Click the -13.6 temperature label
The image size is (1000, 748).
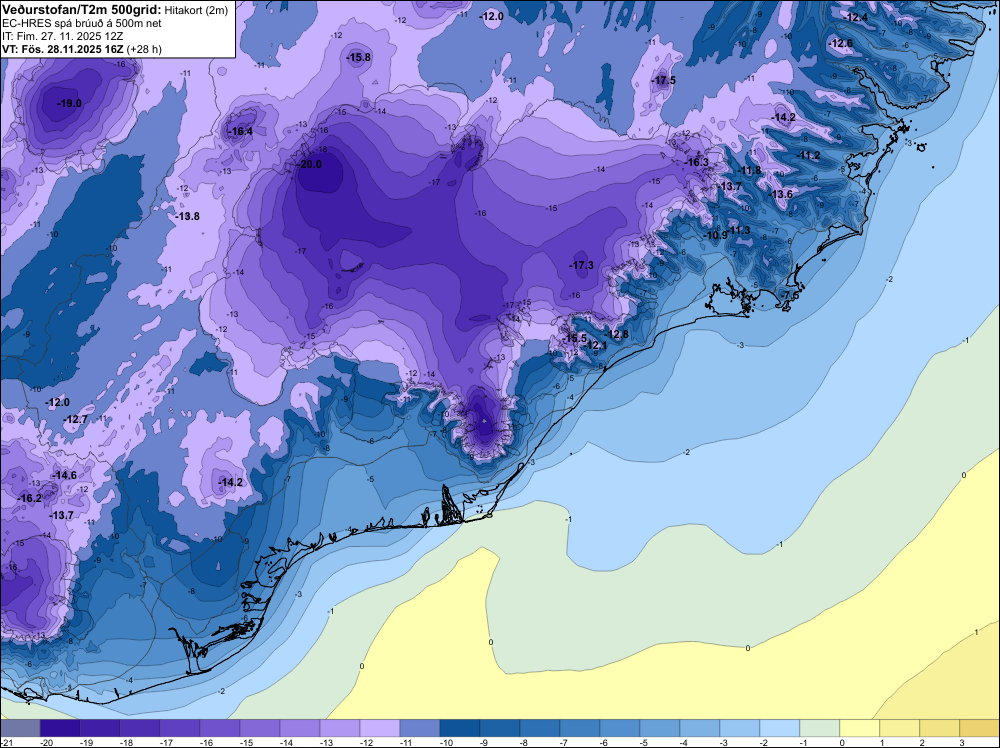pos(781,194)
